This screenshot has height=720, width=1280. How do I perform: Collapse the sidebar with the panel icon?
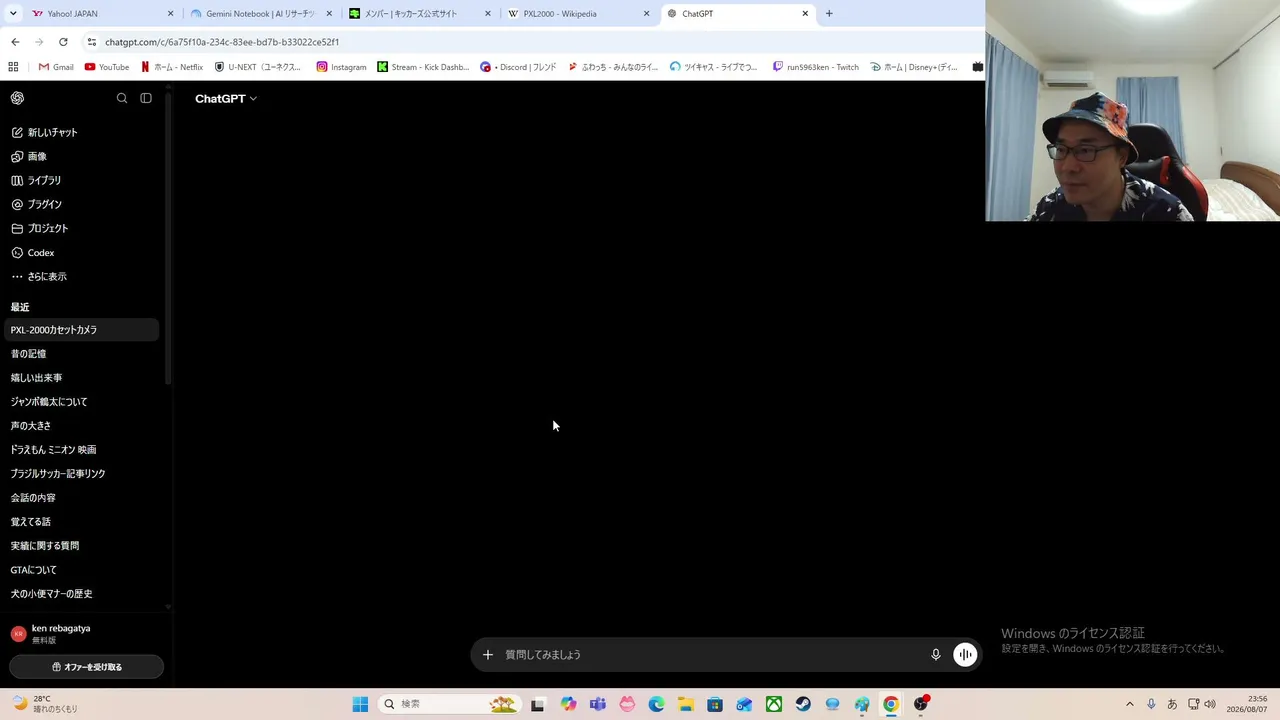pyautogui.click(x=146, y=98)
